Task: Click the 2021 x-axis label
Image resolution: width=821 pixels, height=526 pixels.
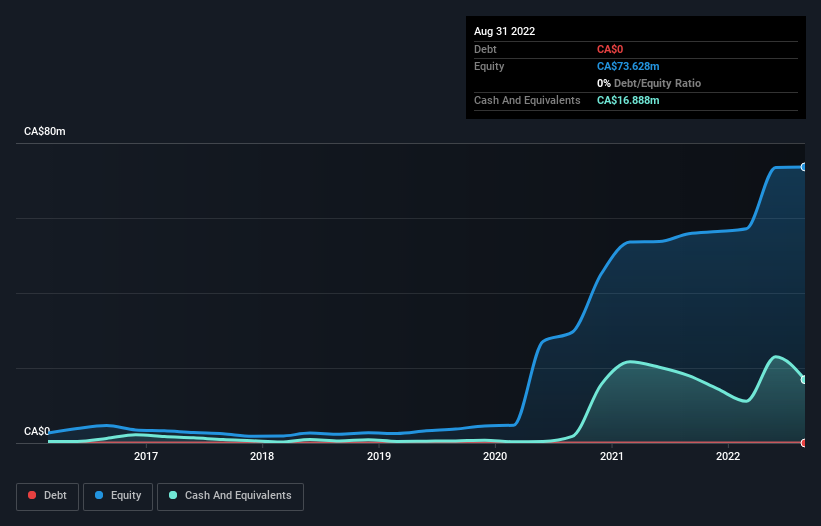Action: point(612,456)
